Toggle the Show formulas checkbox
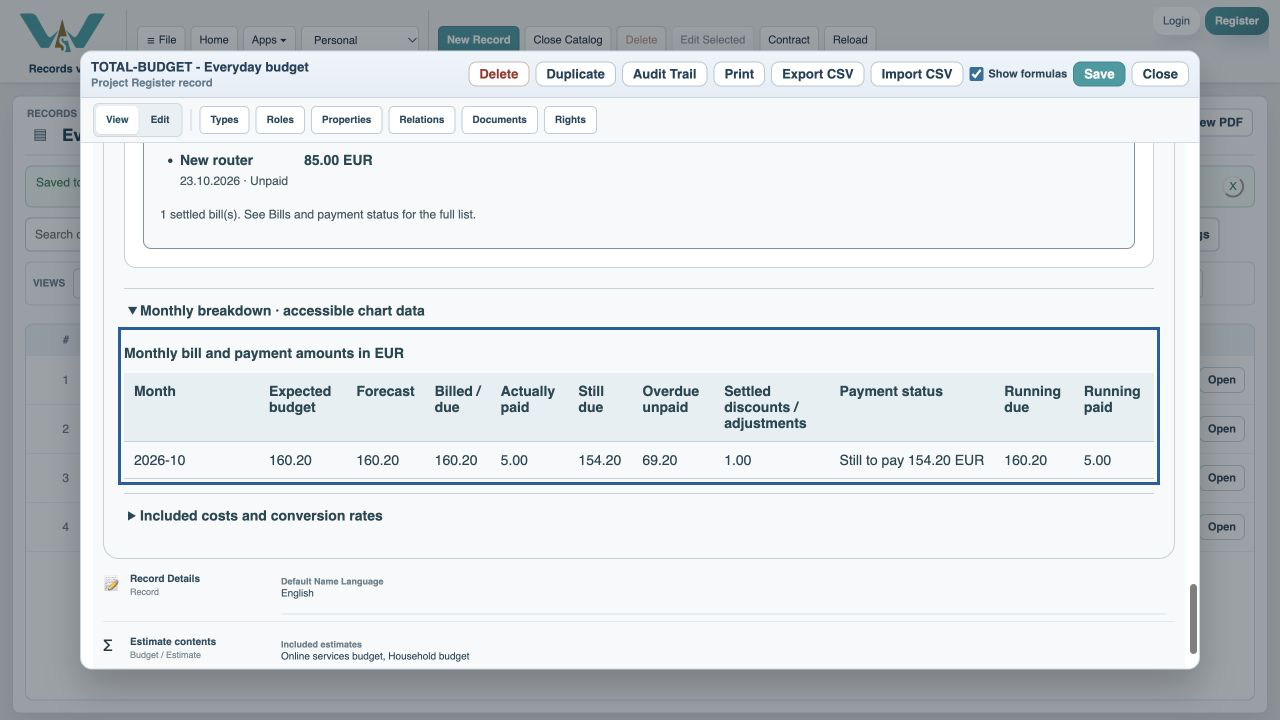Screen dimensions: 1280x720 pos(977,74)
